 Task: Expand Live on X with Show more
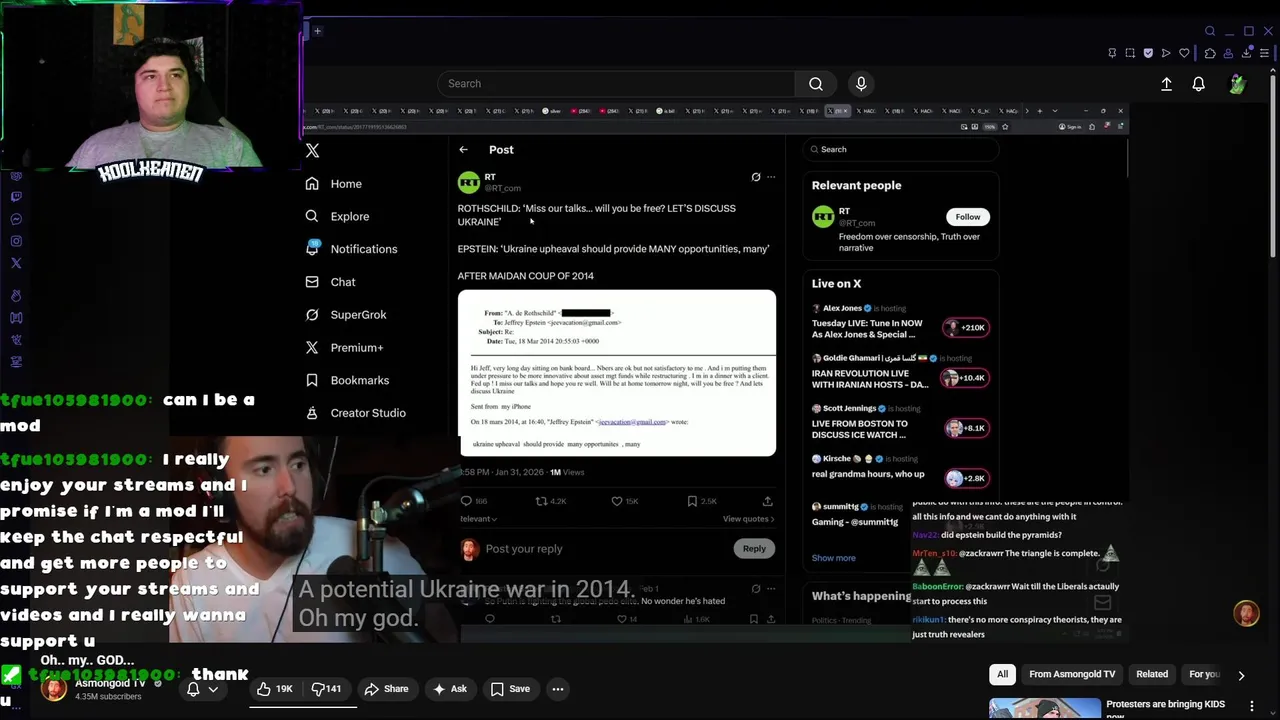(x=833, y=558)
